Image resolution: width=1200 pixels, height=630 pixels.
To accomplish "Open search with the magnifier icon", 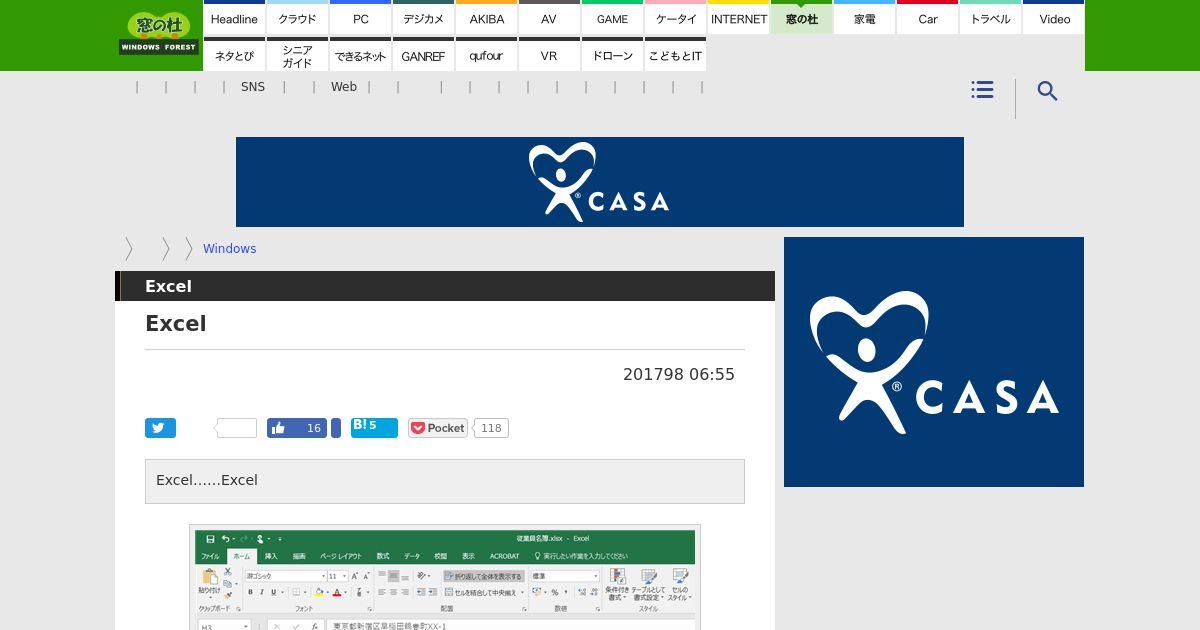I will (1047, 91).
